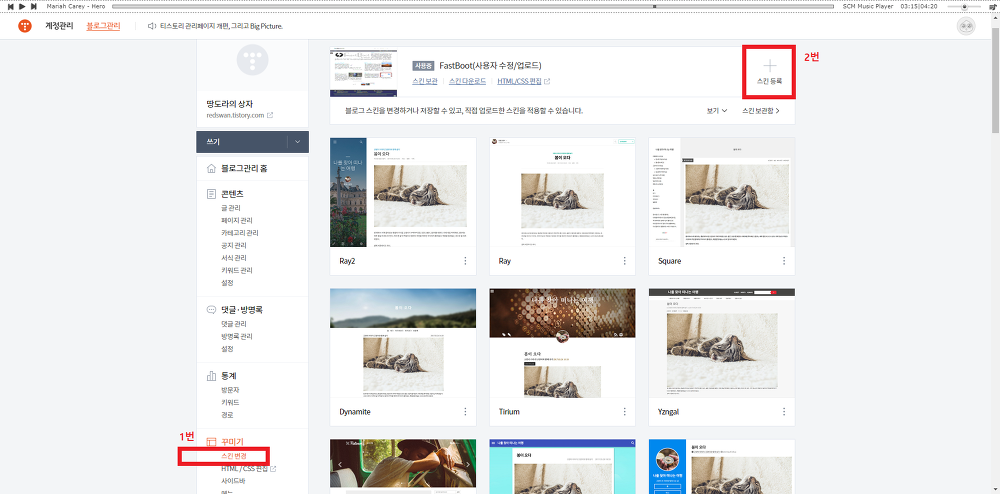Viewport: 1000px width, 494px height.
Task: Click the 스킨 등록 plus button
Action: (769, 72)
